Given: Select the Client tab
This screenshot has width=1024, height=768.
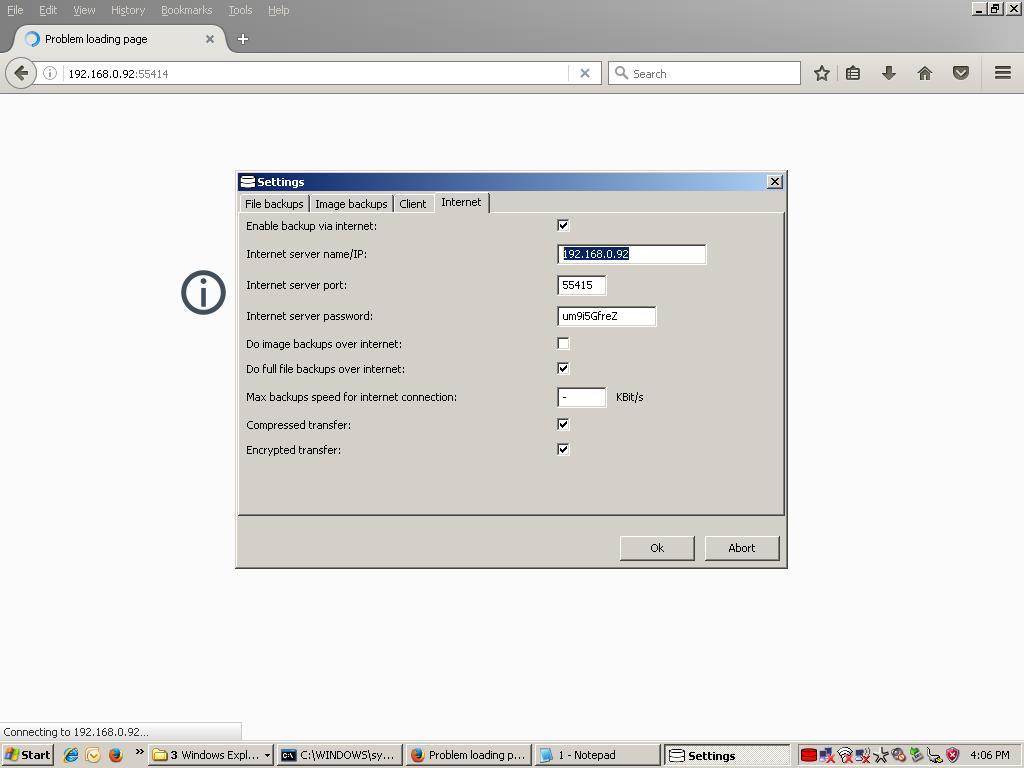Looking at the screenshot, I should click(x=412, y=203).
